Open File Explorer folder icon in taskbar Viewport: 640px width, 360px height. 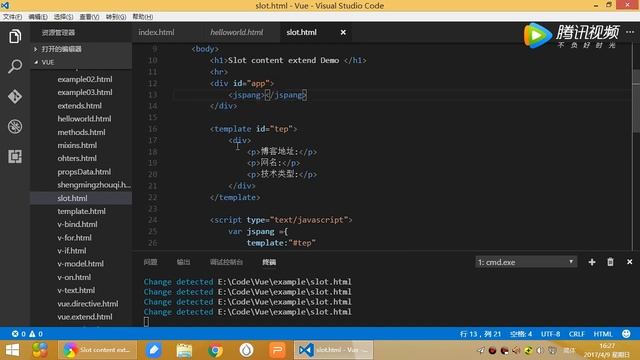pyautogui.click(x=184, y=350)
